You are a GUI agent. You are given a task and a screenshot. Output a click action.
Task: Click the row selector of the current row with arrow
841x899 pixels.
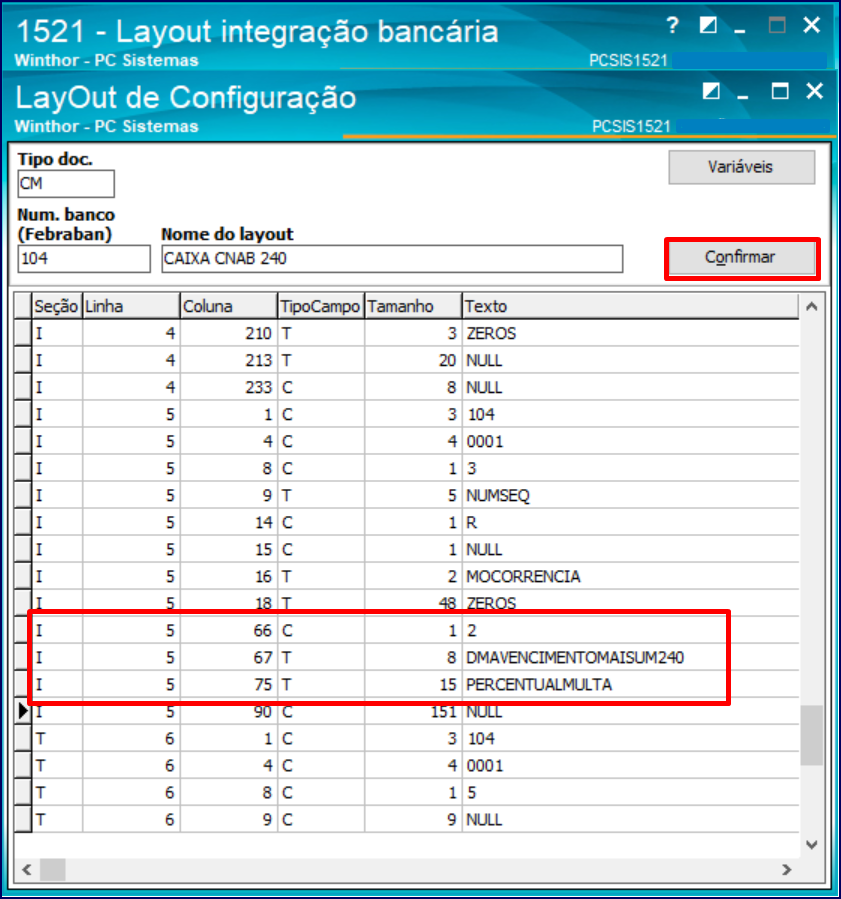[x=23, y=712]
